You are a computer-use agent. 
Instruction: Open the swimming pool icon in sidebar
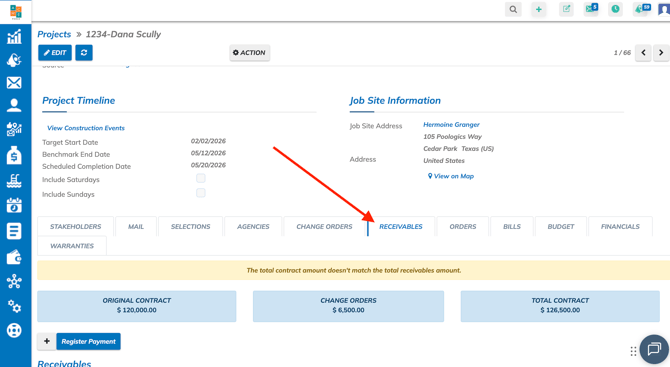click(14, 180)
